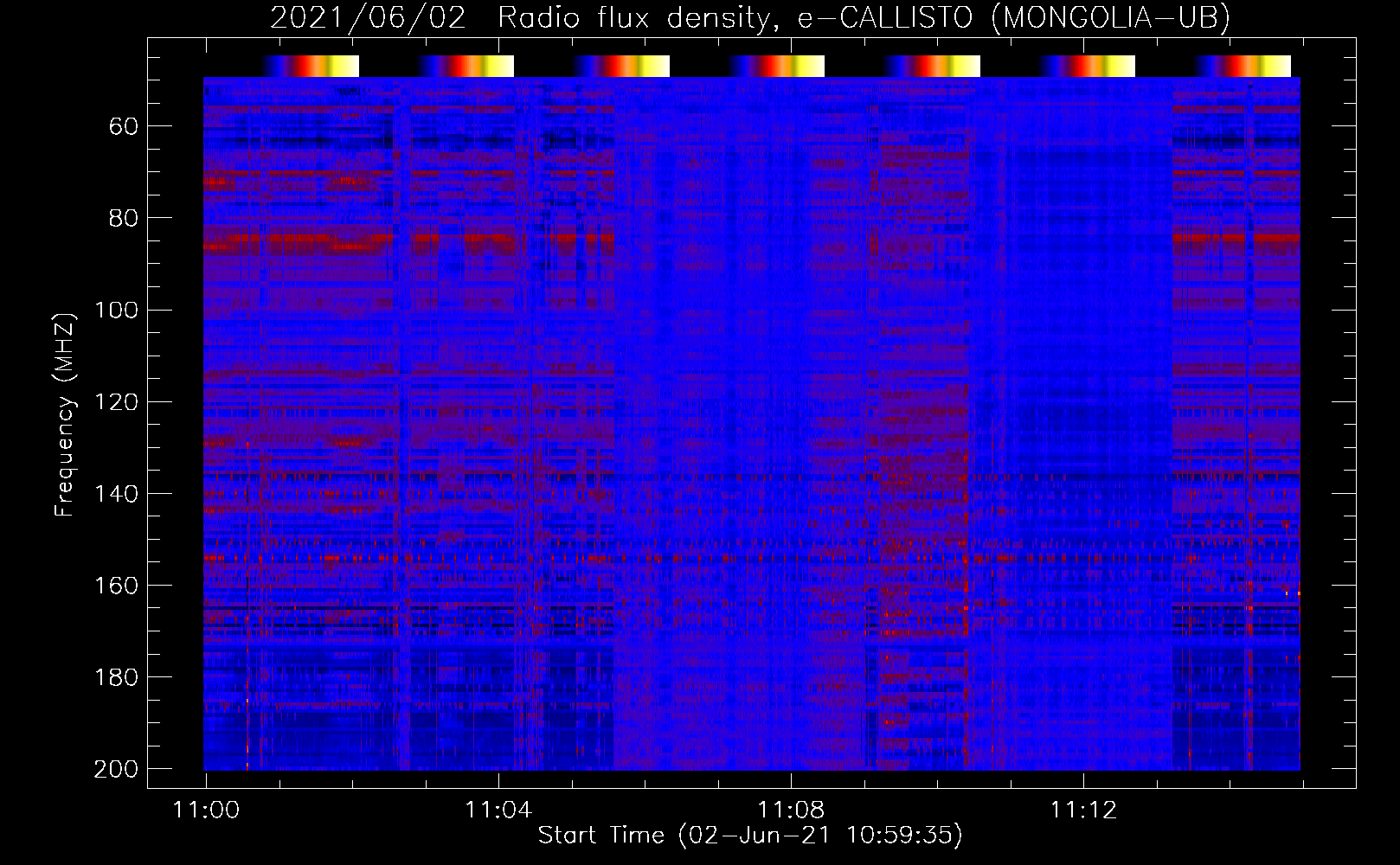Select the 200 MHz frequency tick label
1400x865 pixels.
point(117,768)
